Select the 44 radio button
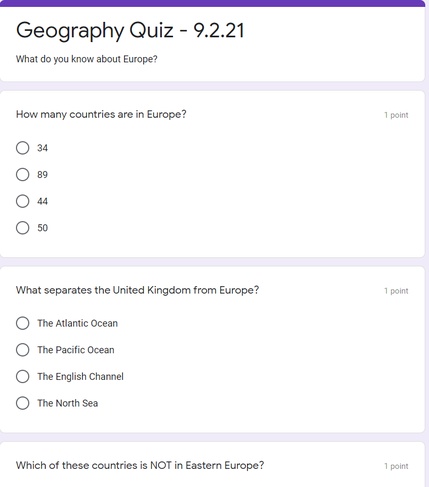The image size is (429, 487). click(x=22, y=201)
